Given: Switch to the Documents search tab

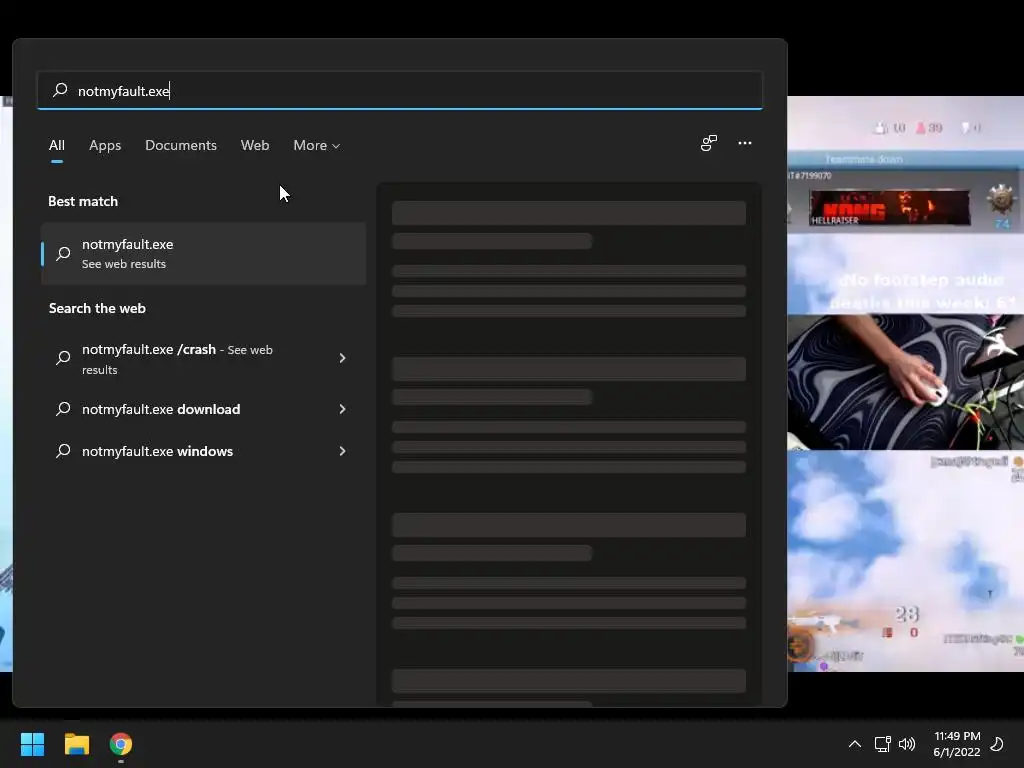Looking at the screenshot, I should coord(181,145).
